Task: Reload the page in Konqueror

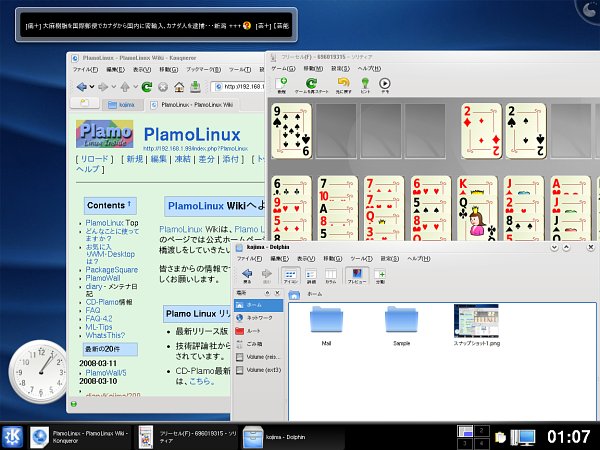Action: (147, 87)
